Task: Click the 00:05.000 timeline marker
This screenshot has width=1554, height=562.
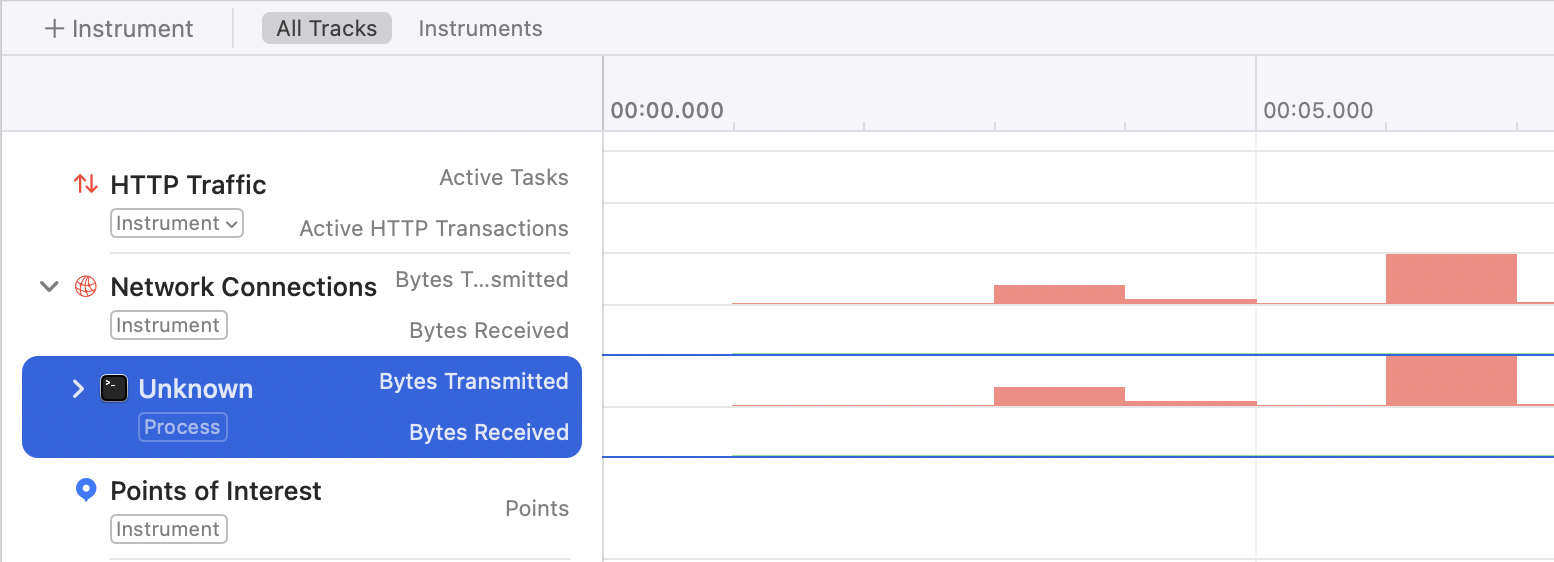Action: click(1318, 110)
